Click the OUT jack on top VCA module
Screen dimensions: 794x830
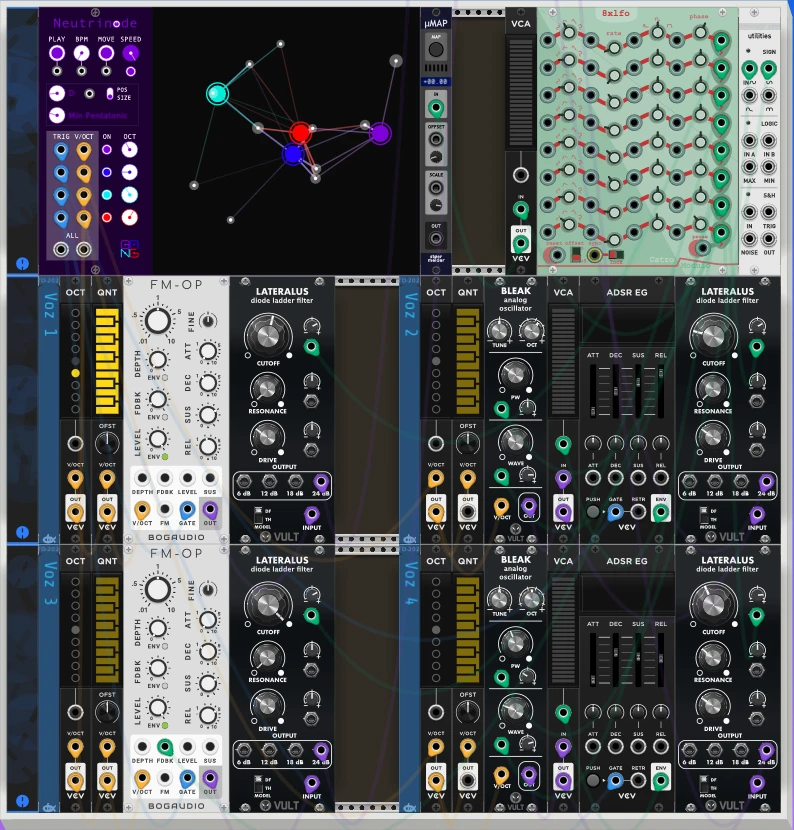[x=521, y=242]
